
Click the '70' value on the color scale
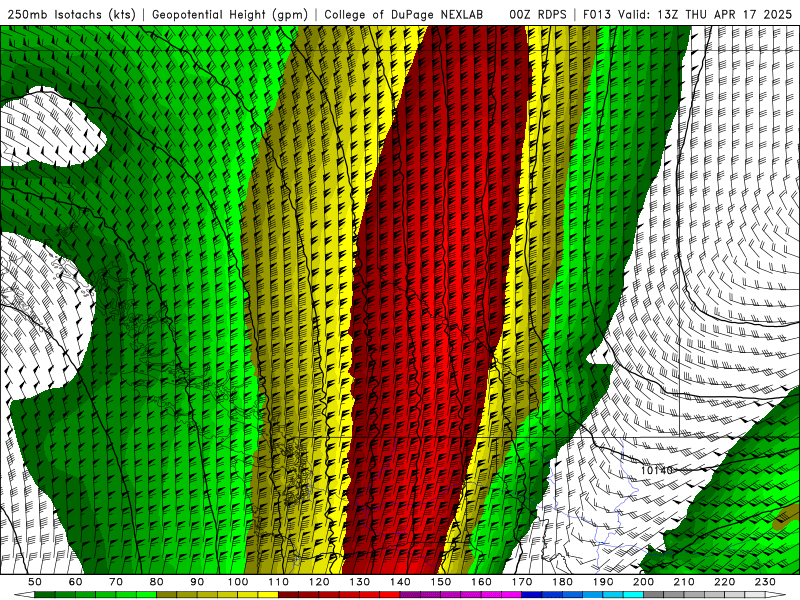point(116,582)
